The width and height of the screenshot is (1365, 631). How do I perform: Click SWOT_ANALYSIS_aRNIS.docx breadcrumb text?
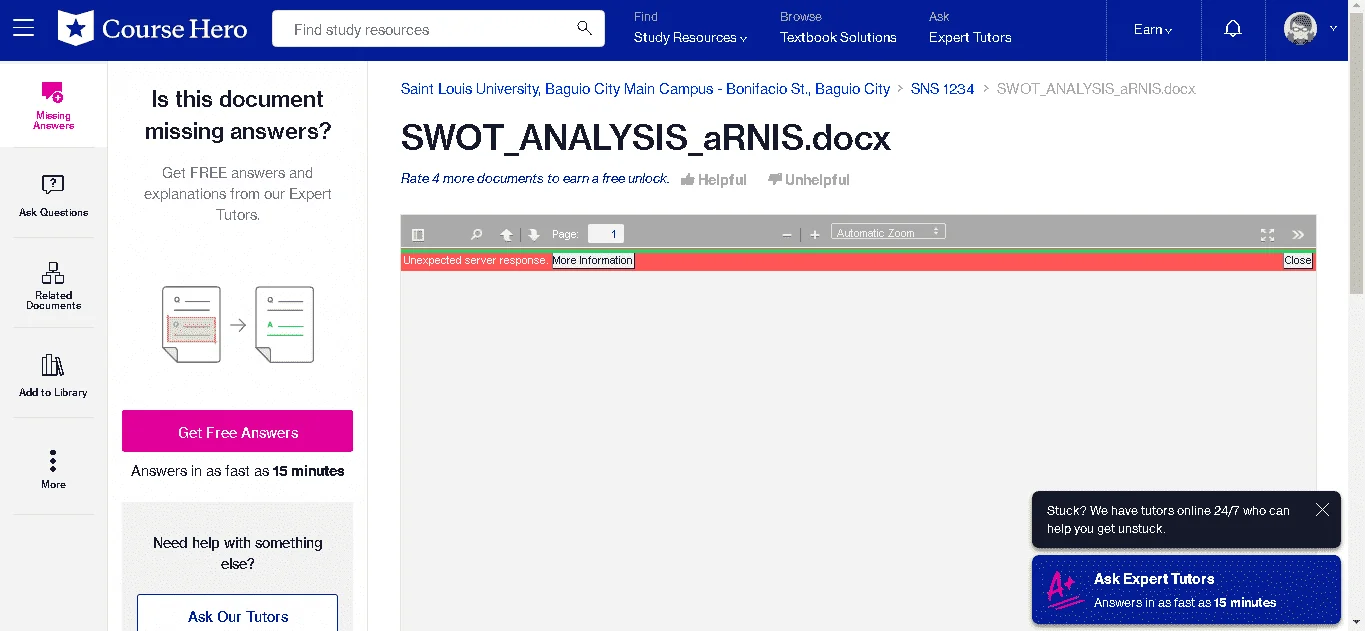[1096, 89]
